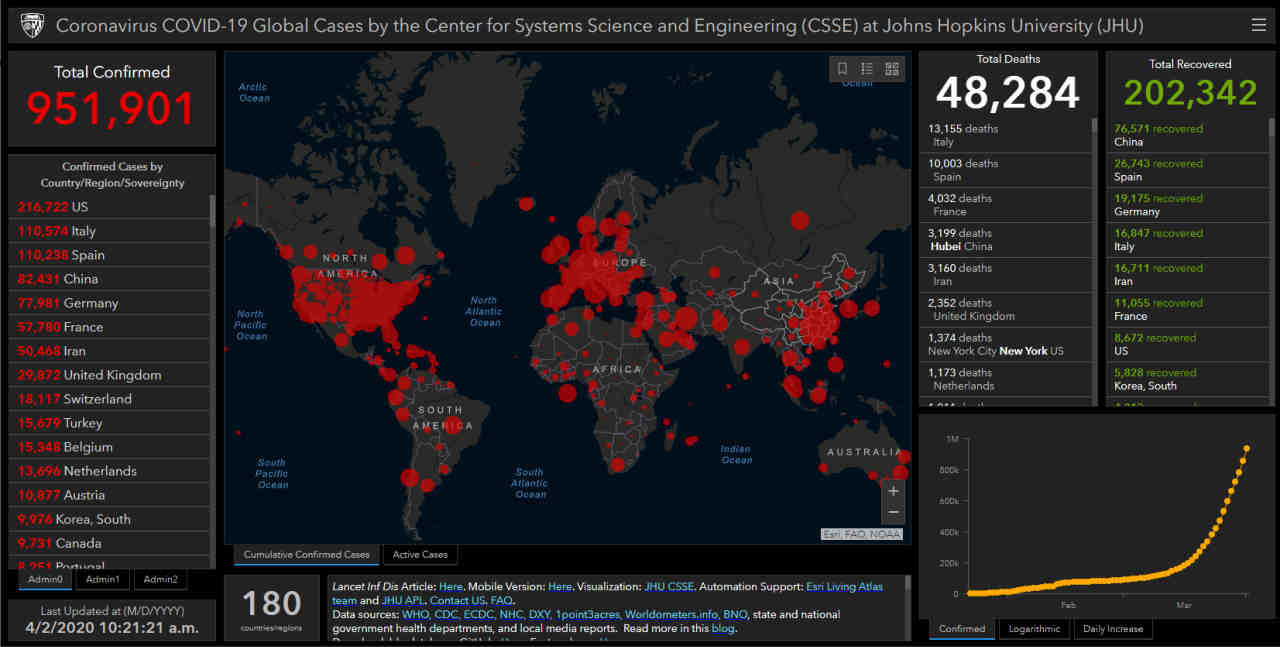Viewport: 1280px width, 647px height.
Task: Open the BNO data source link
Action: pyautogui.click(x=734, y=614)
